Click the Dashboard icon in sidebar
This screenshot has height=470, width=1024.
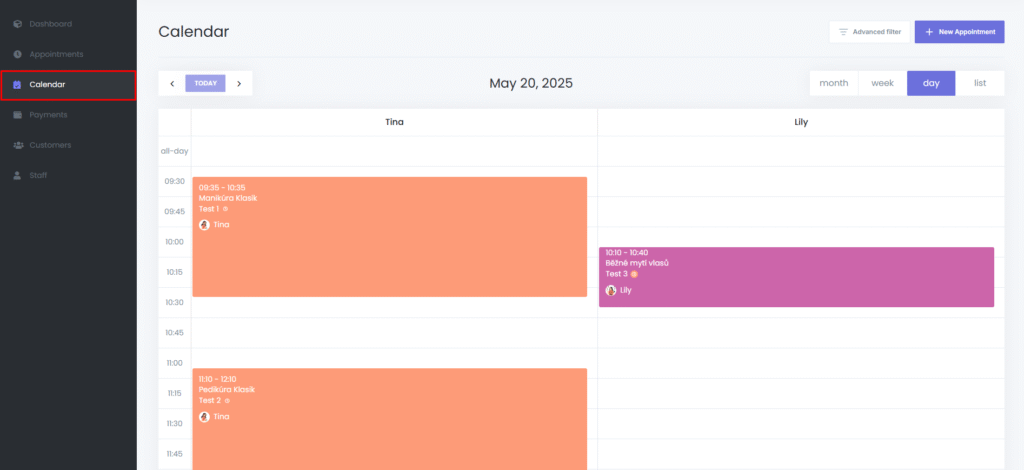(17, 23)
